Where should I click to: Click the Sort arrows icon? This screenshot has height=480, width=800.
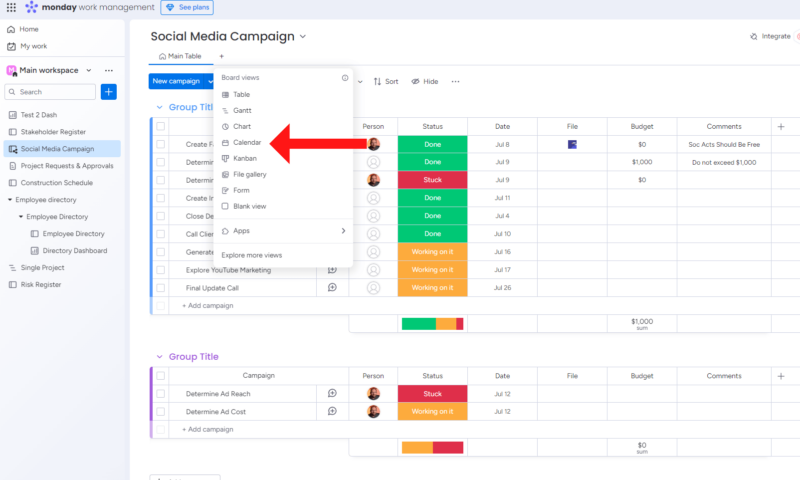tap(377, 82)
